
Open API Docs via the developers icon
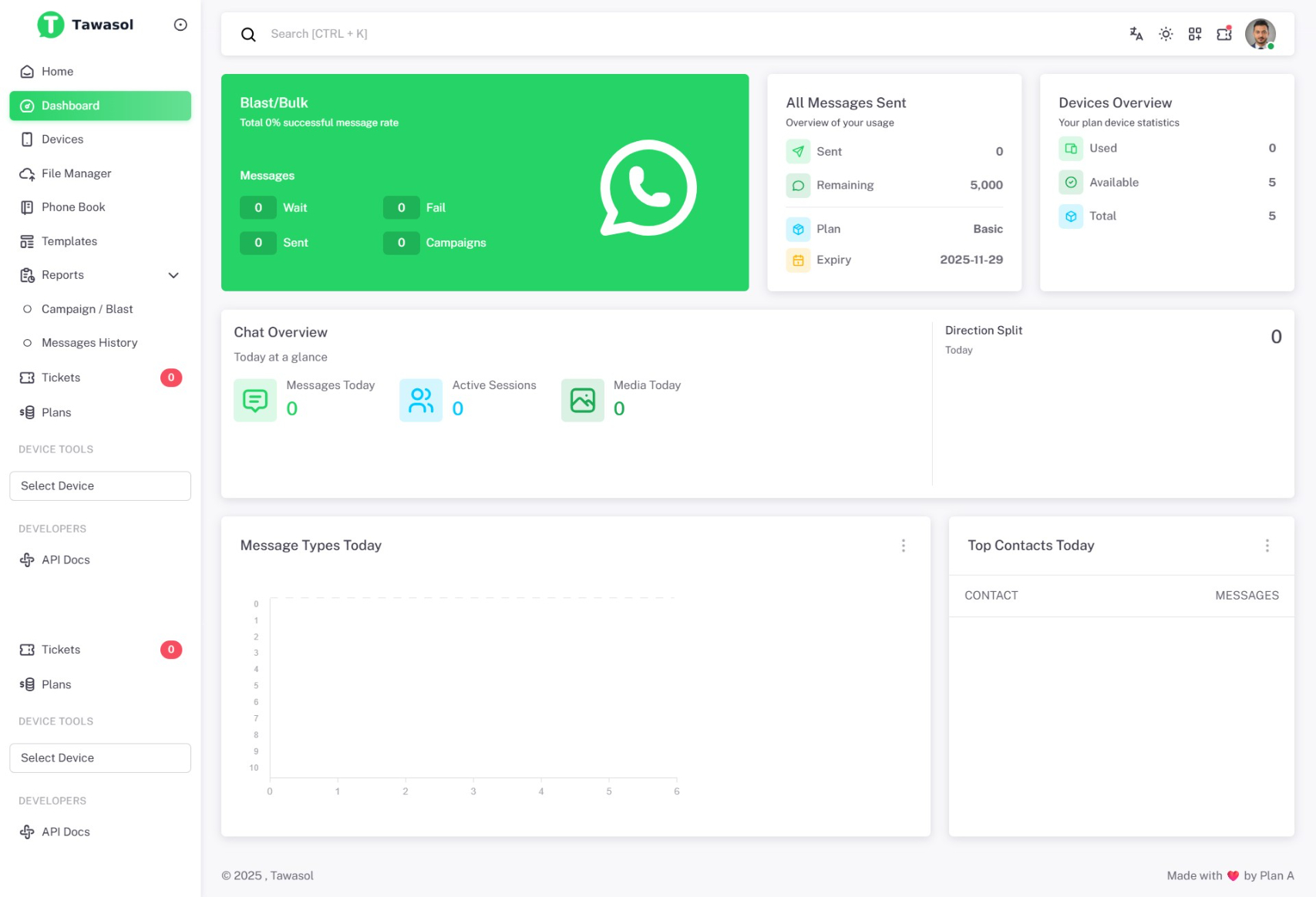(x=27, y=559)
